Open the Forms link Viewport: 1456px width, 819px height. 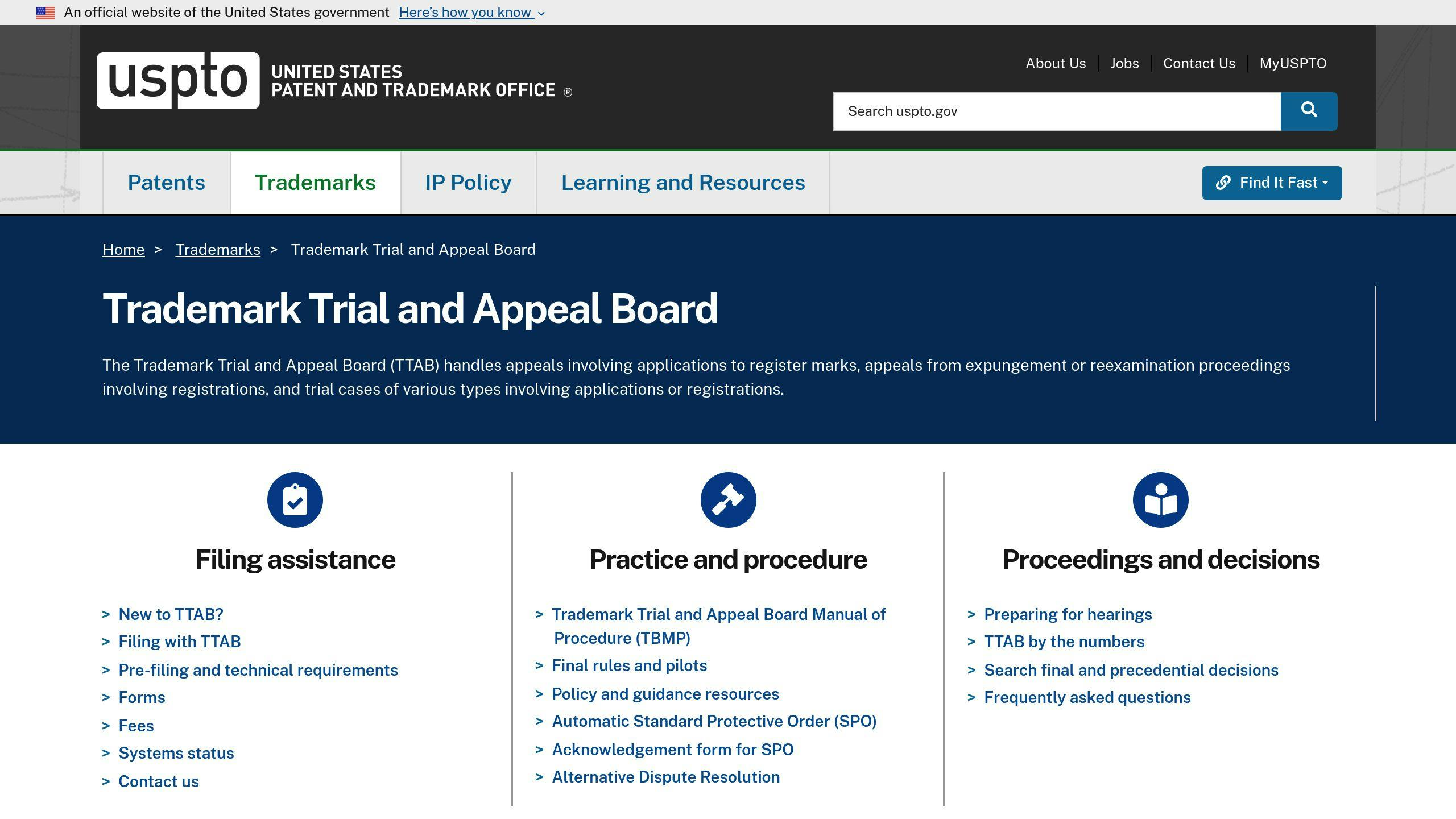tap(142, 697)
